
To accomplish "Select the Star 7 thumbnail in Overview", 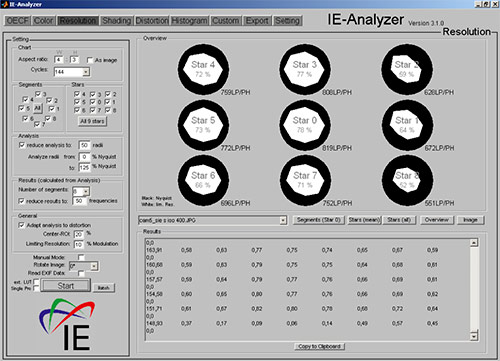I will (305, 180).
